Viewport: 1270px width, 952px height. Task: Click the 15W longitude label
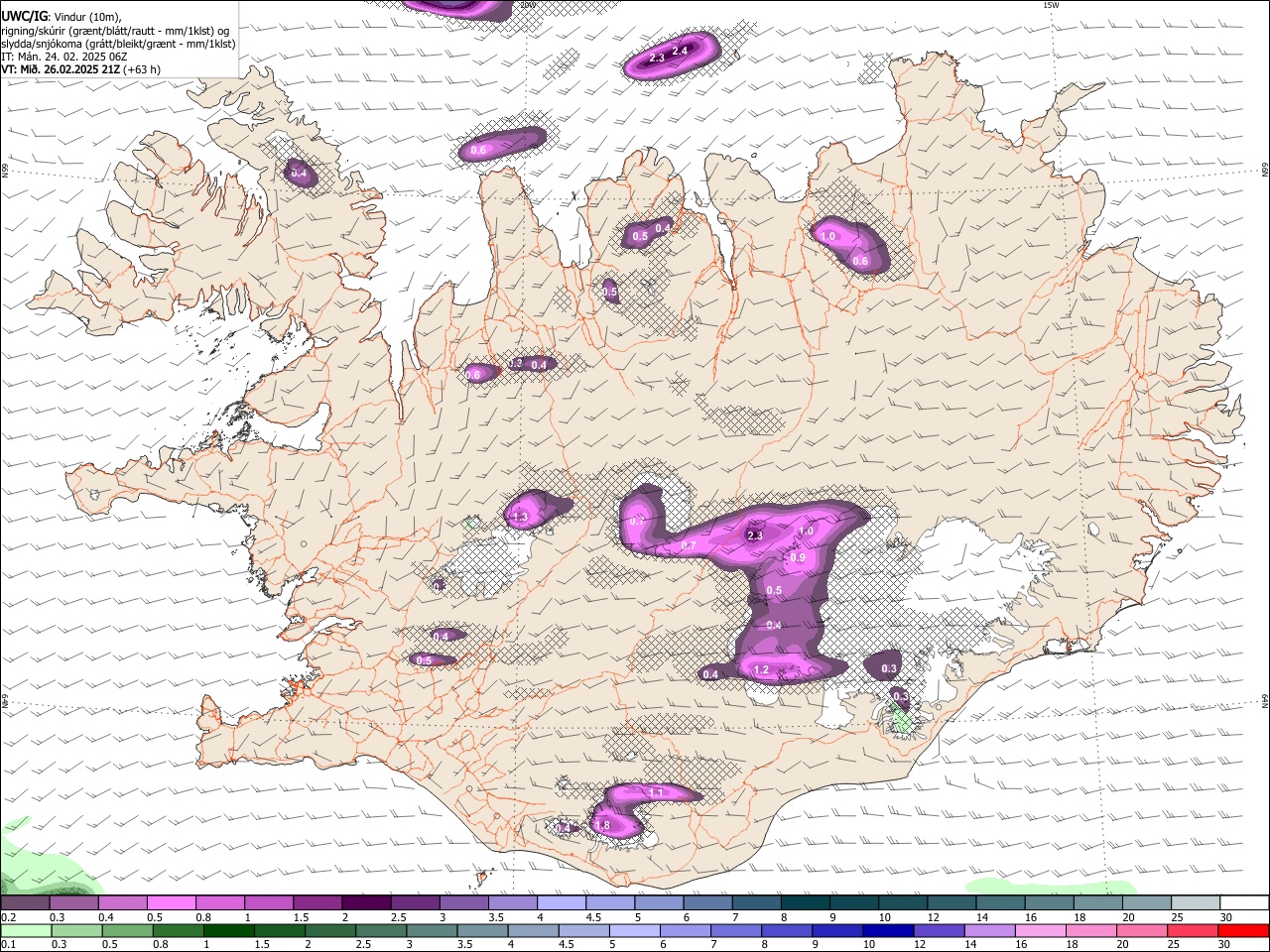click(1050, 5)
